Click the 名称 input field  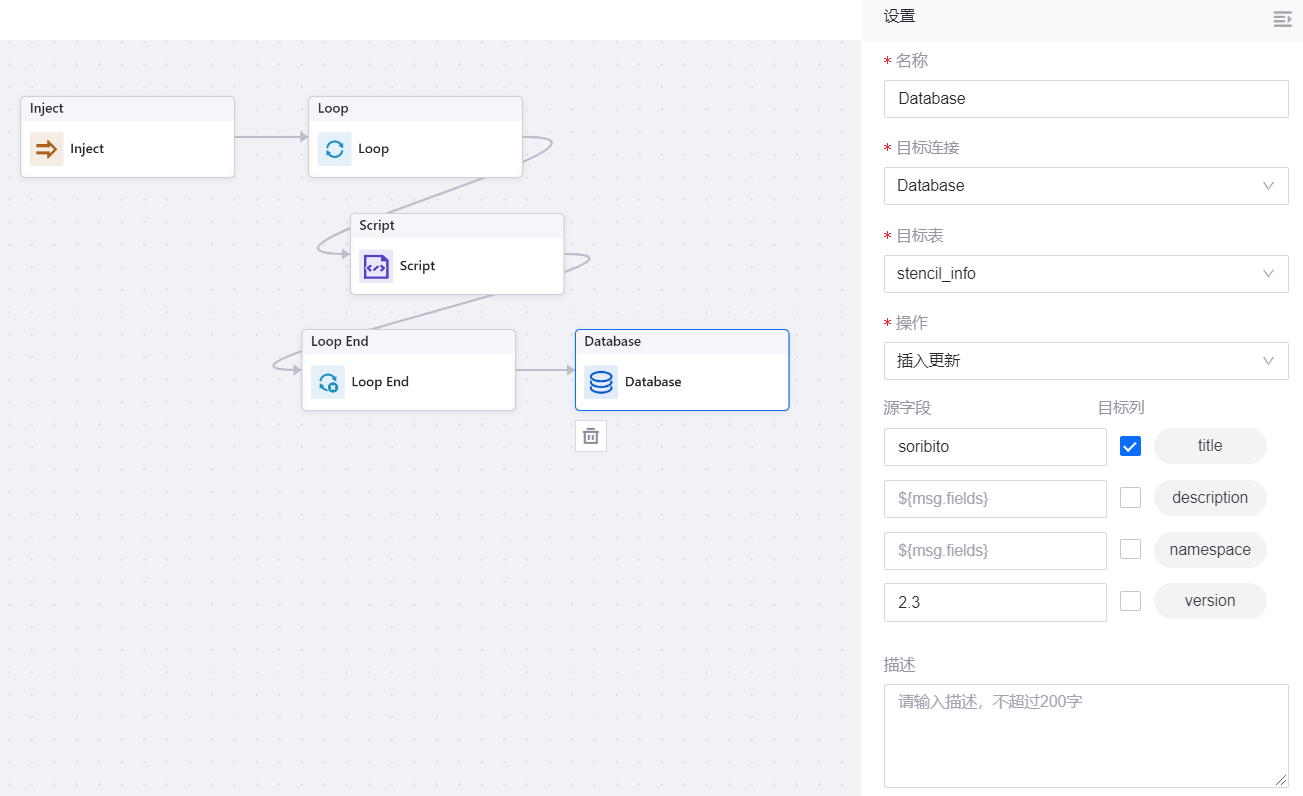(1085, 99)
